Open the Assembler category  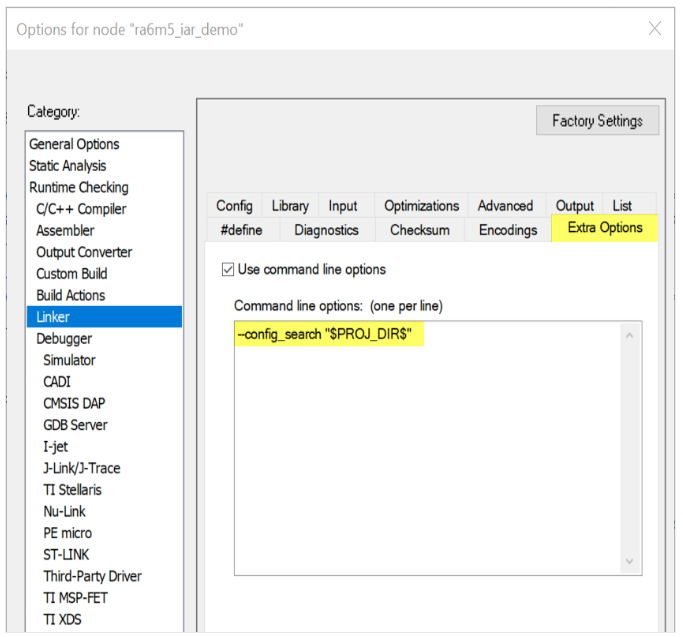click(65, 230)
